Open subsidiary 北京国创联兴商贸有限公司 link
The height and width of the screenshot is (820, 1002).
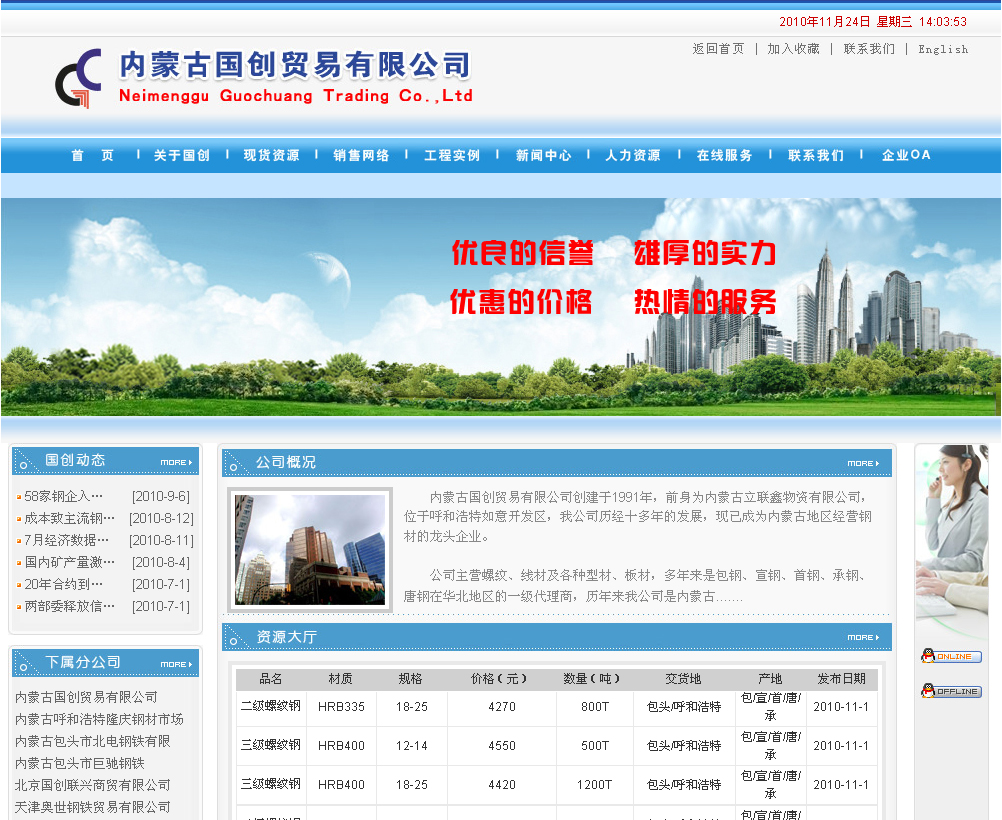click(93, 785)
